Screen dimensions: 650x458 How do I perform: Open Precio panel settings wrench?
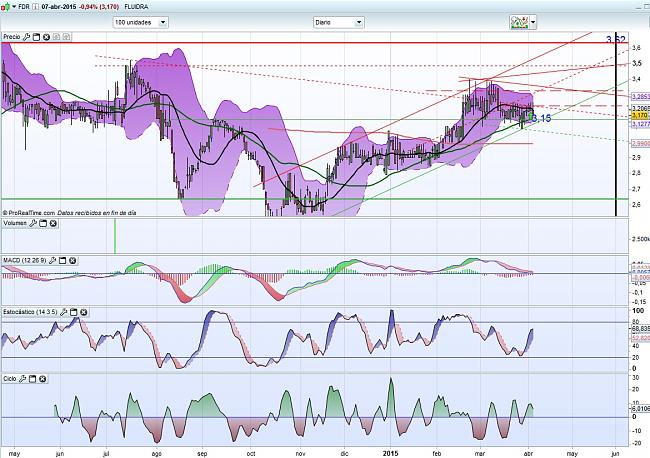tap(27, 37)
